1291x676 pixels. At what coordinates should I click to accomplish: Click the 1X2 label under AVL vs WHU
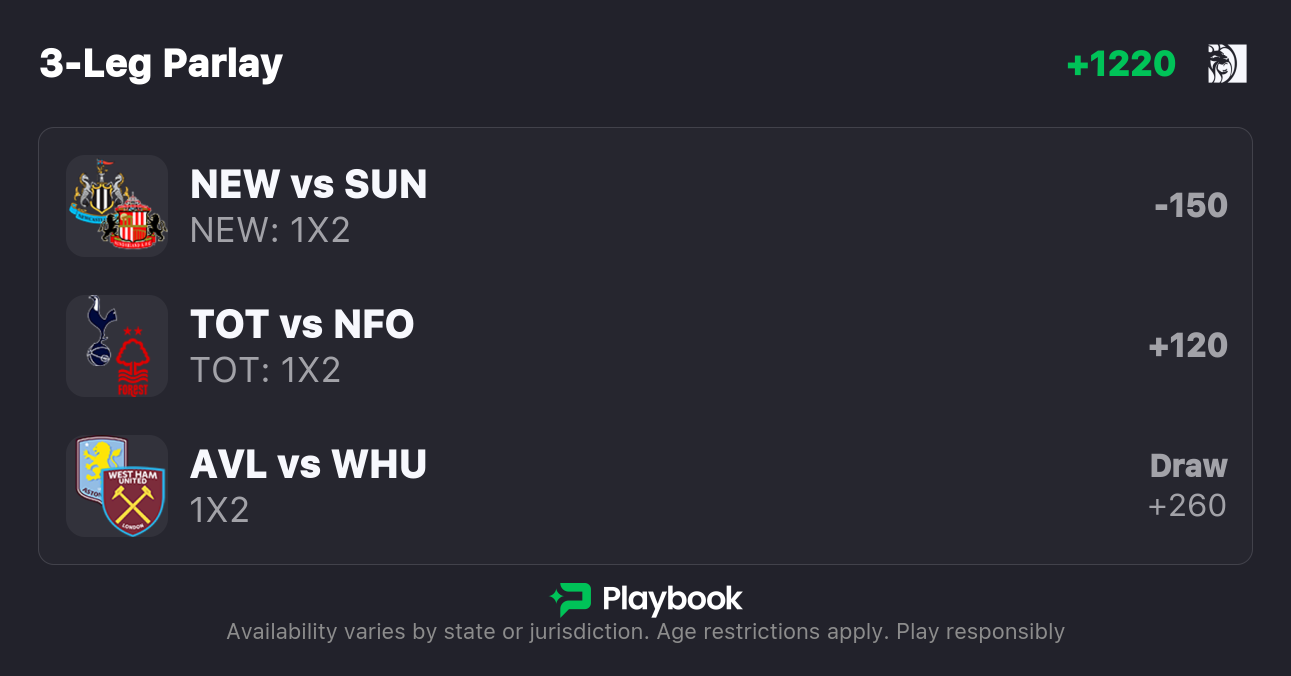(x=219, y=511)
